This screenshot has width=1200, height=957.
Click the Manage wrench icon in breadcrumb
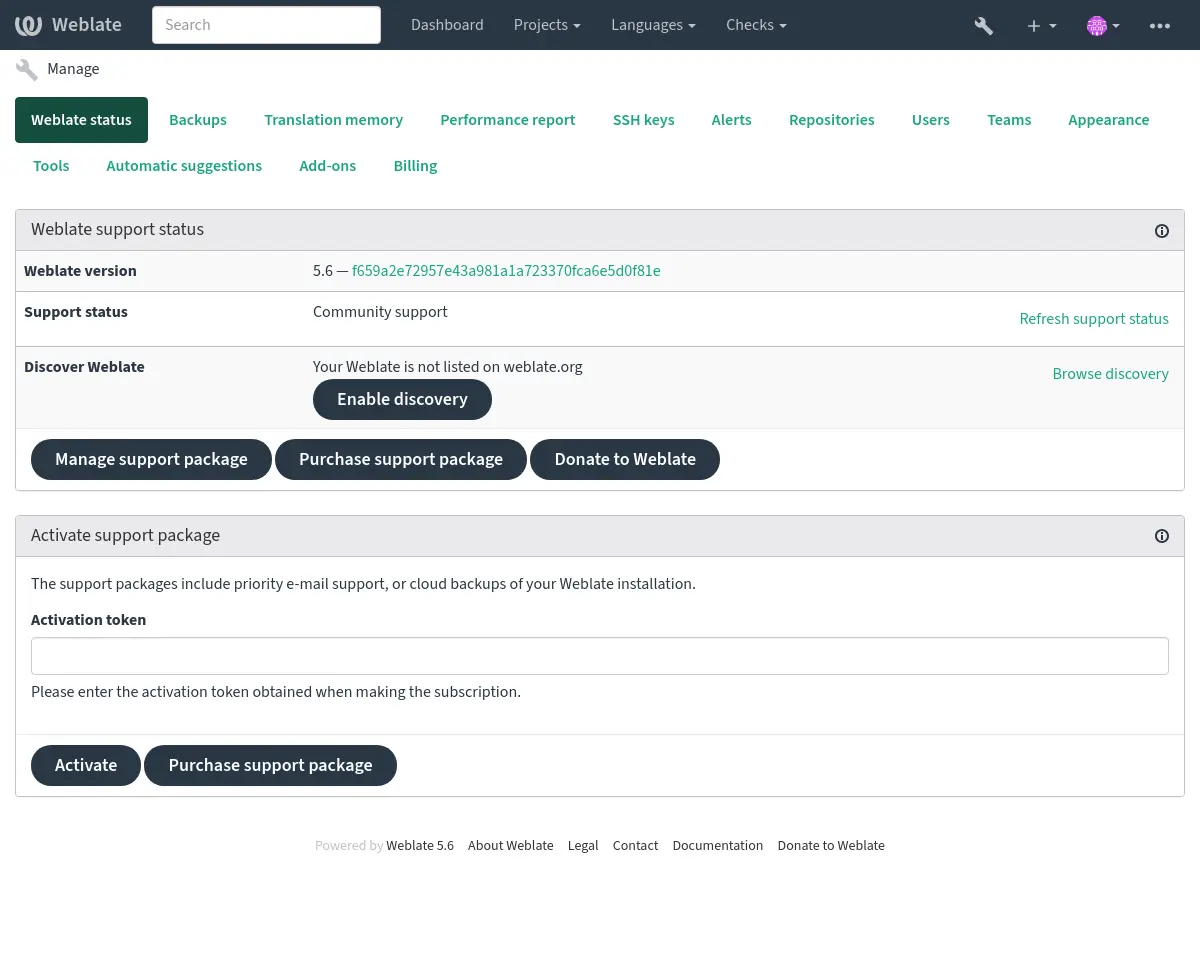(x=27, y=69)
